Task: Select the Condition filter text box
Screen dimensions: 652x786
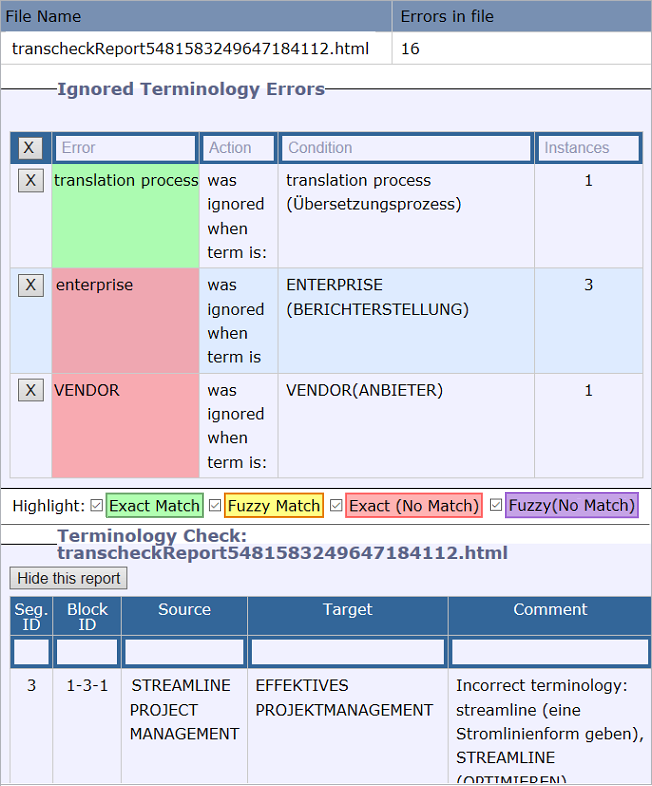Action: click(x=405, y=148)
